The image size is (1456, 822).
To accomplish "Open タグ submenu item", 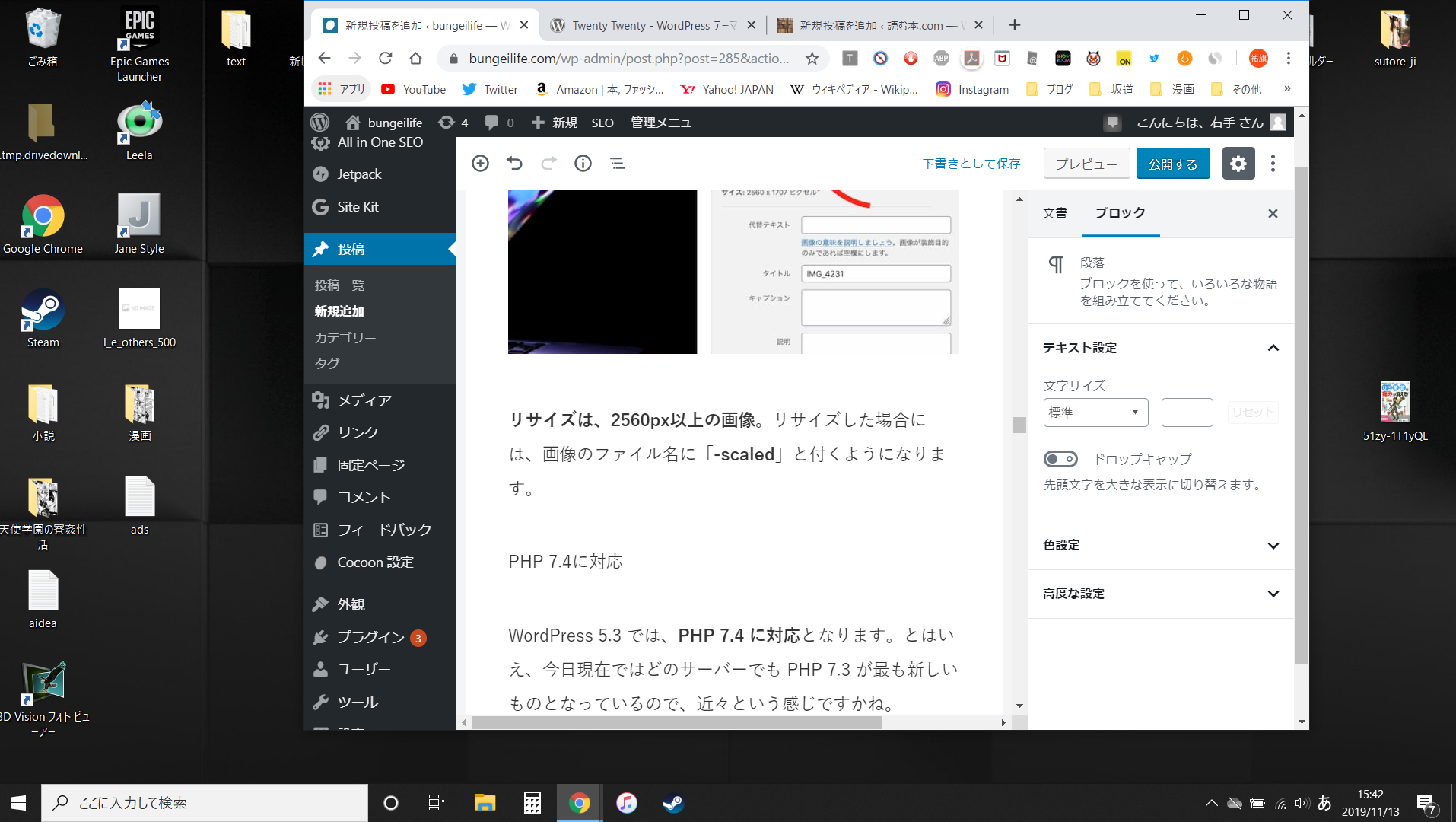I will [327, 363].
